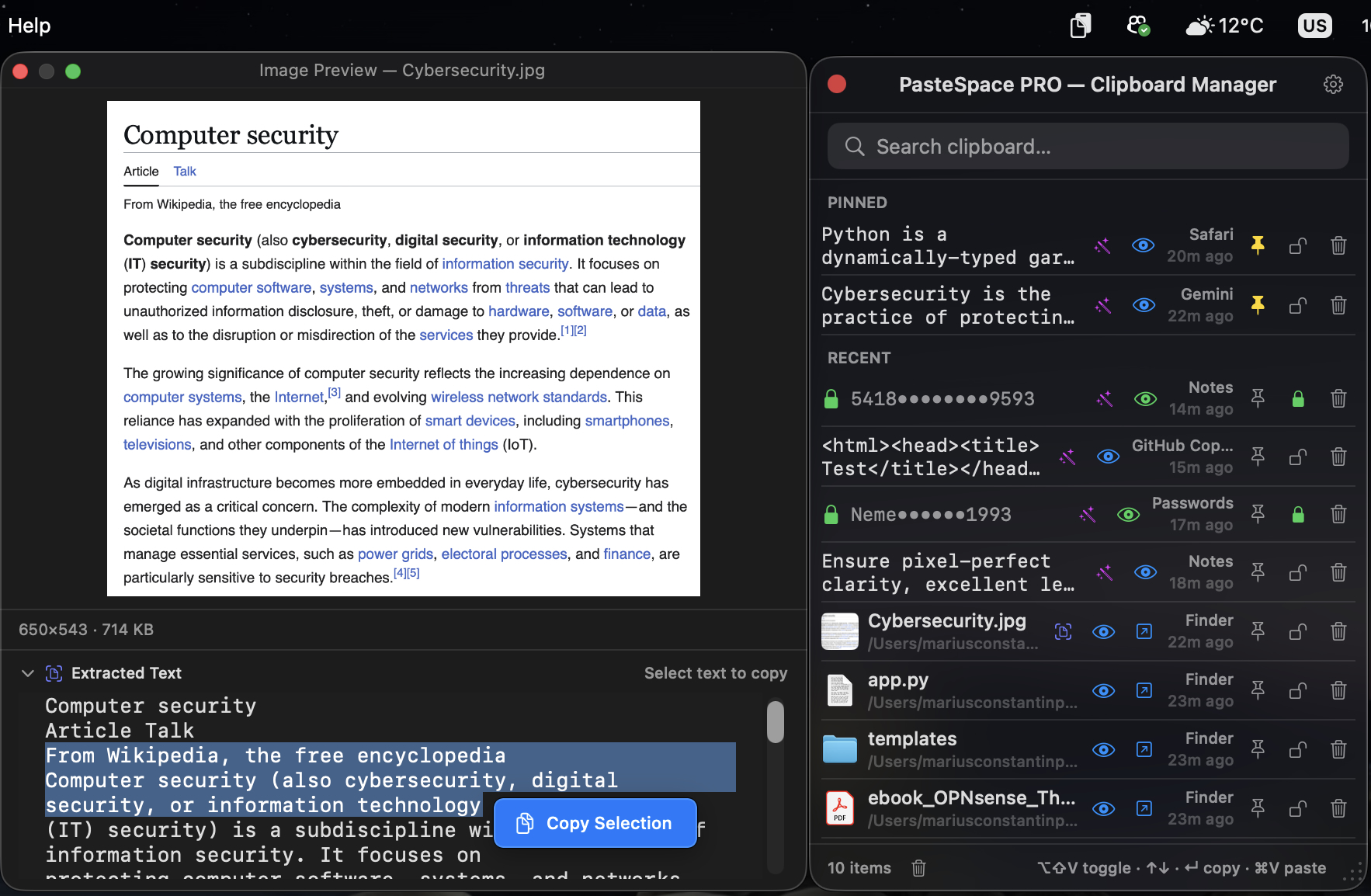The image size is (1371, 896).
Task: Click the clipboard icon in the menu bar
Action: point(1079,26)
